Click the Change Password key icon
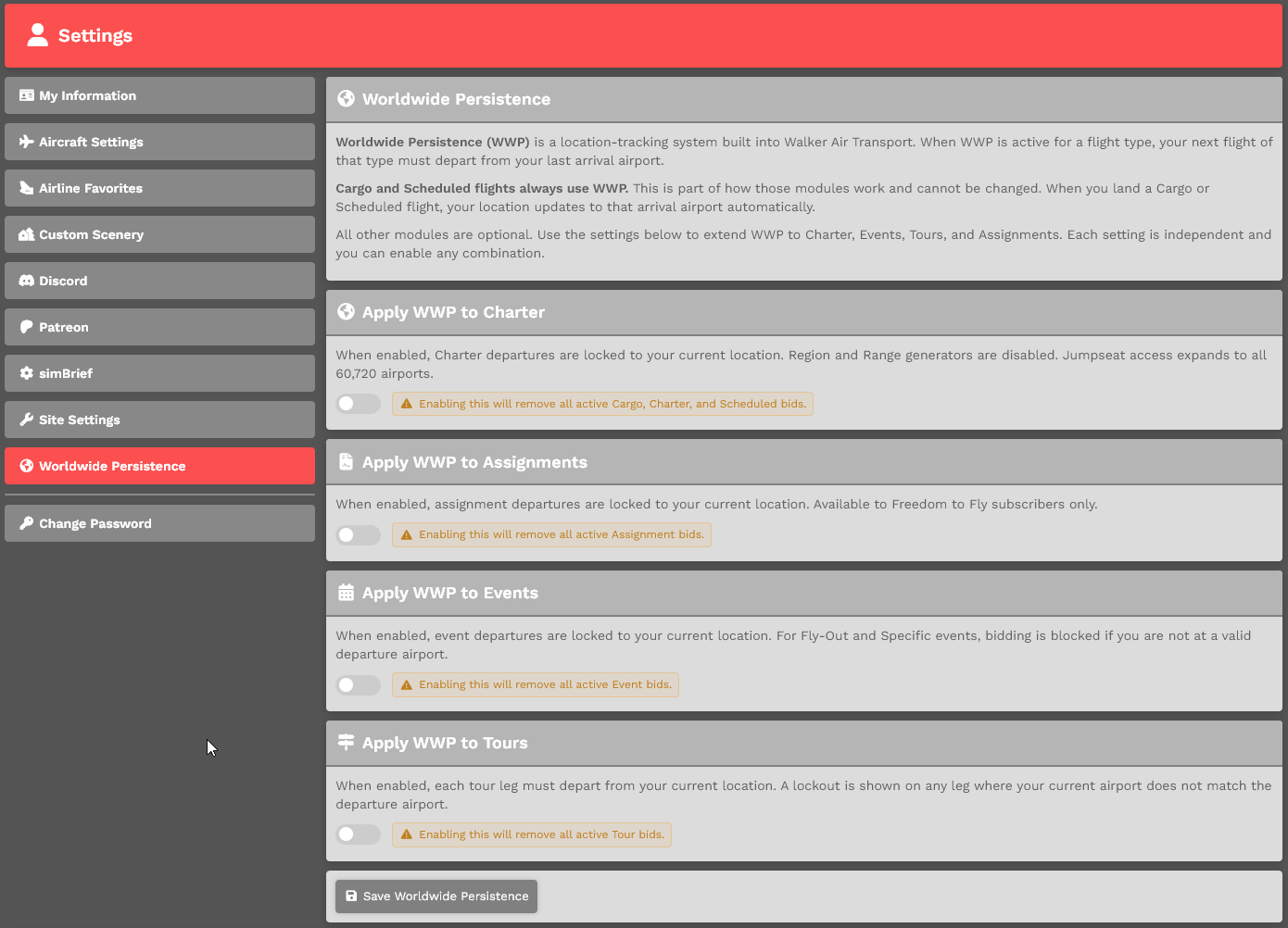Image resolution: width=1288 pixels, height=928 pixels. point(27,523)
